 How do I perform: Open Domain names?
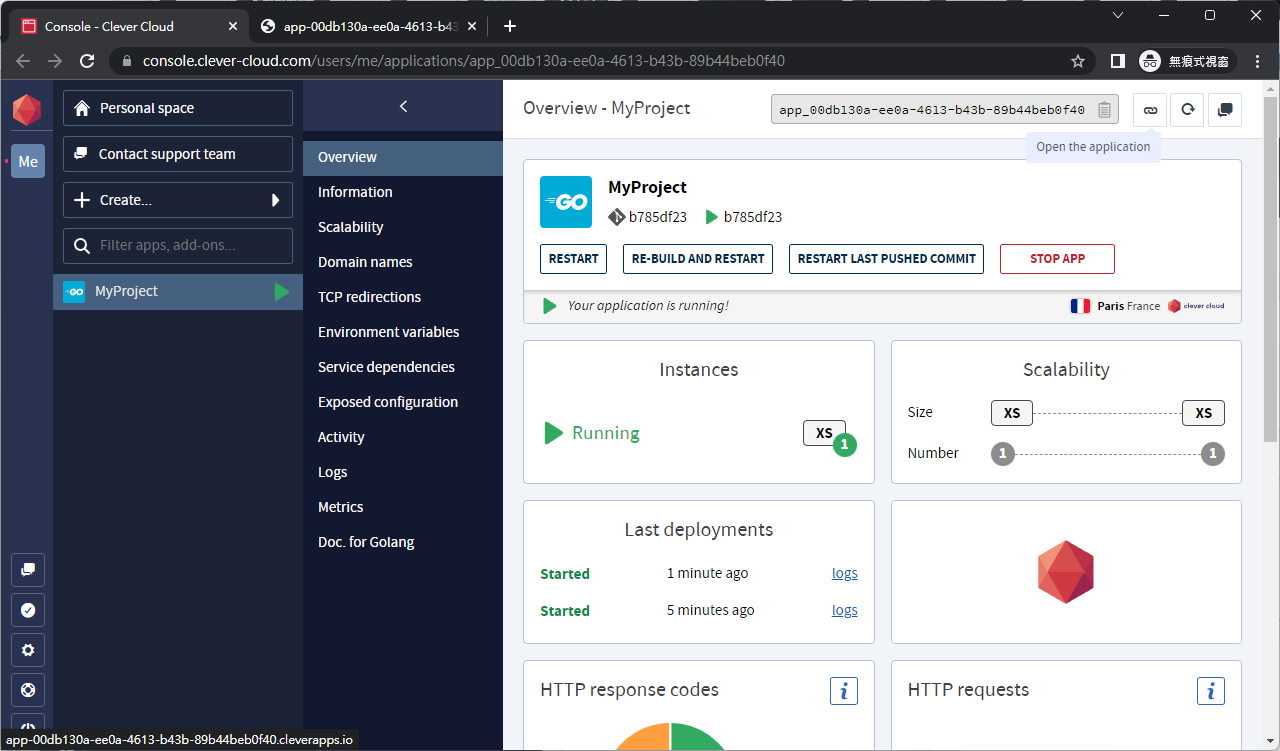coord(403,262)
